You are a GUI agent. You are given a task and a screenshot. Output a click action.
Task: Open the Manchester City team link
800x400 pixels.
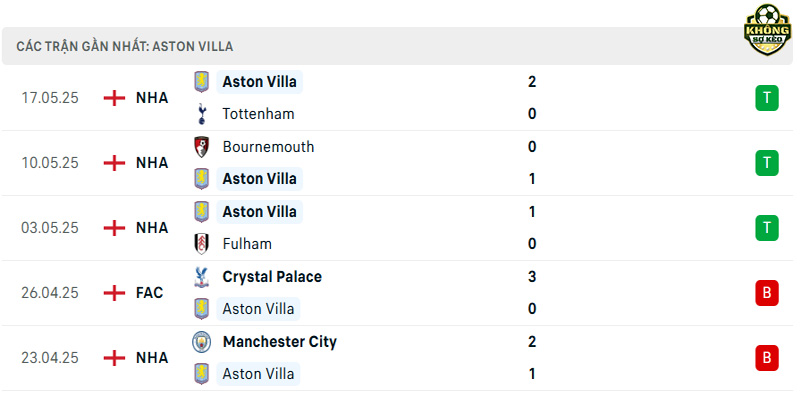coord(280,342)
